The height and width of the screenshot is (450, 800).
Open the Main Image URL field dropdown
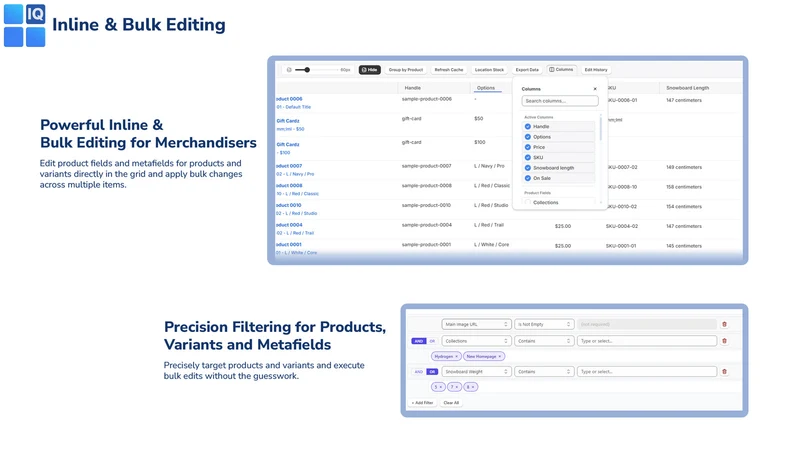476,324
